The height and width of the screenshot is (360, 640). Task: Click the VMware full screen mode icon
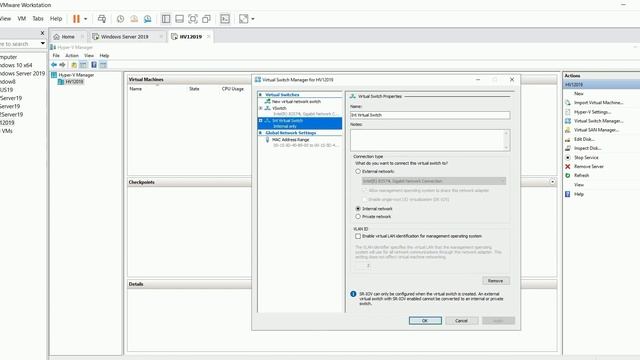[193, 19]
